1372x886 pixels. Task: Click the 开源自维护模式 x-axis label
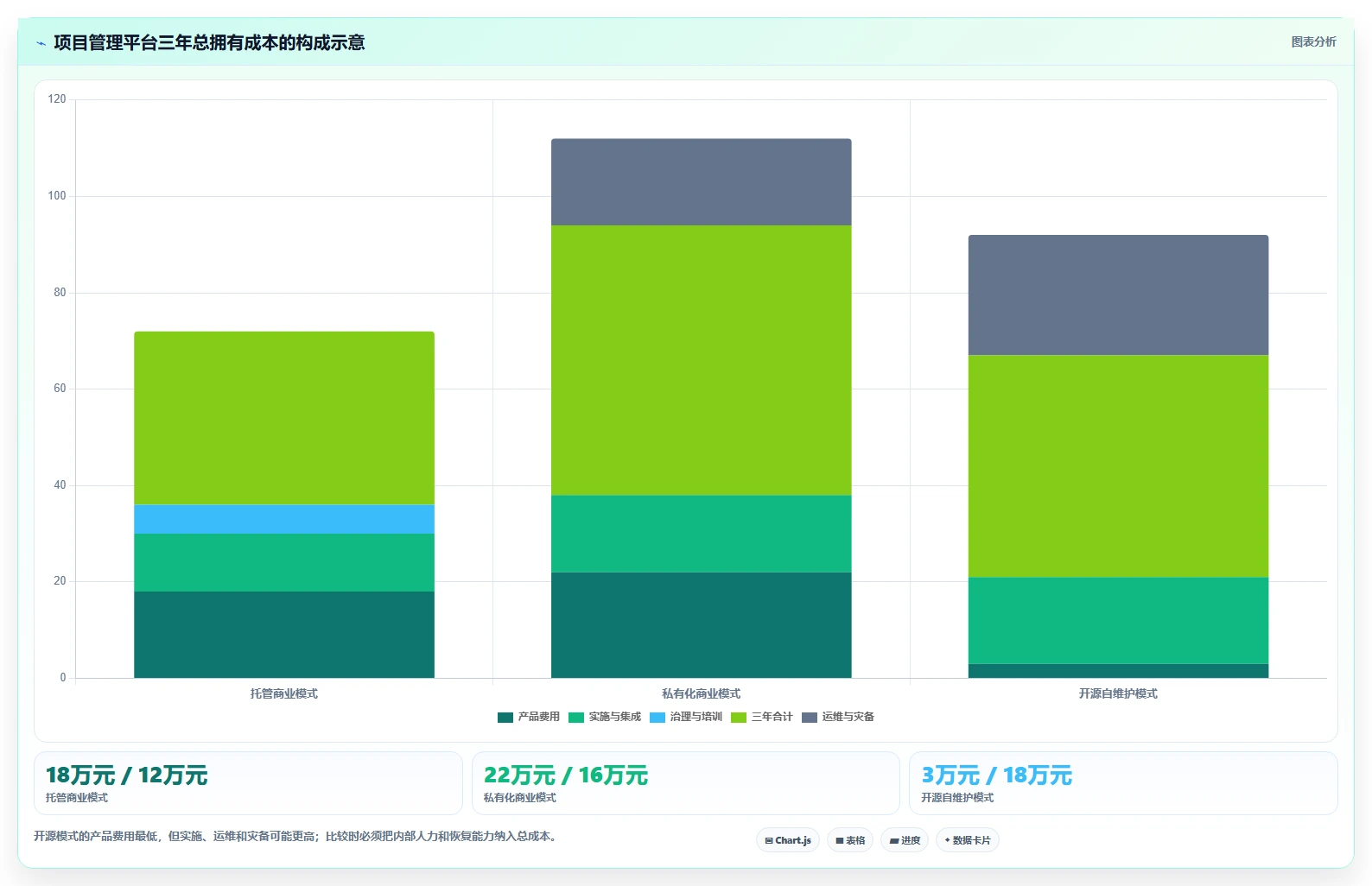click(x=1118, y=693)
